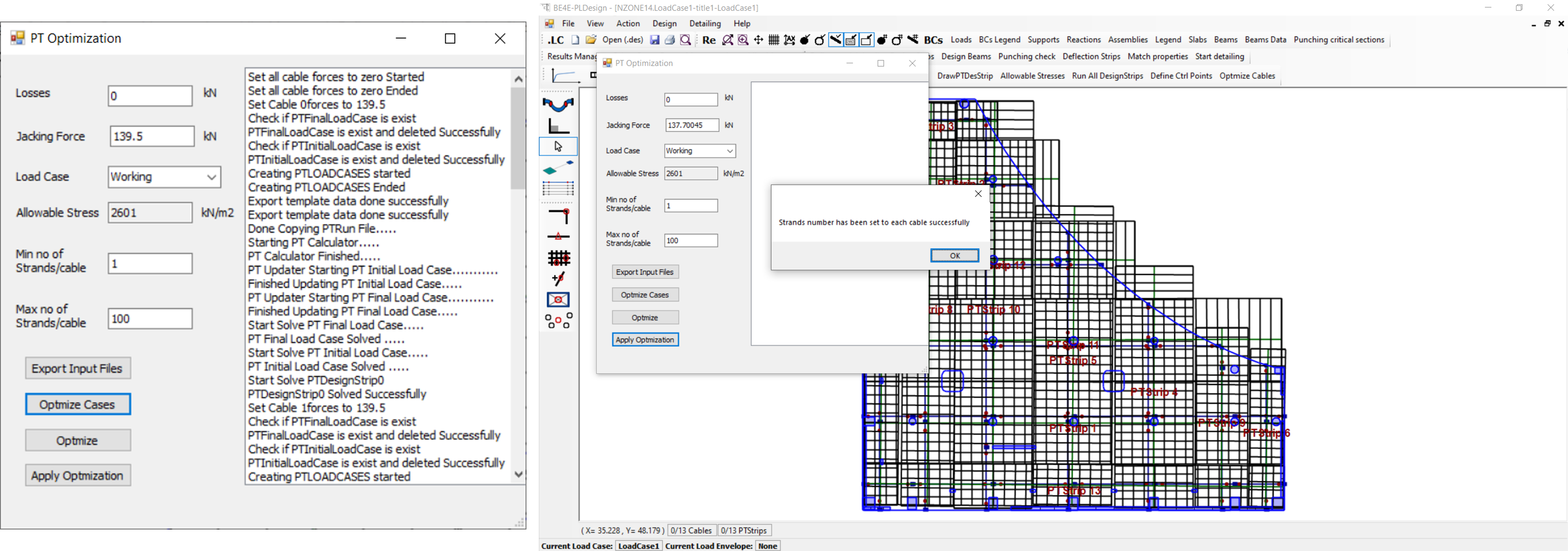Select the zoom window magnifier with plus
1568x551 pixels.
[743, 40]
